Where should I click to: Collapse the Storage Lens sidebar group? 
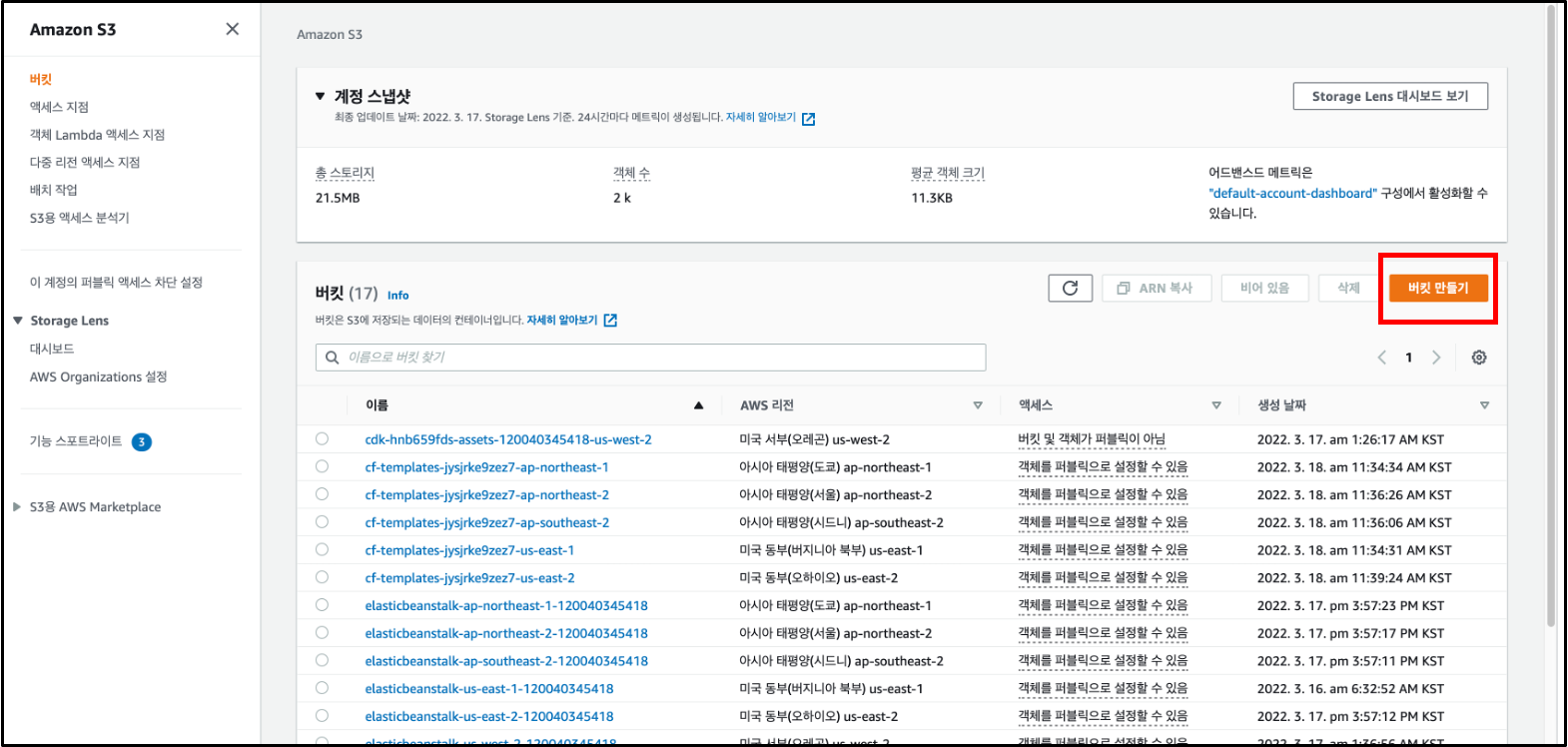click(18, 321)
